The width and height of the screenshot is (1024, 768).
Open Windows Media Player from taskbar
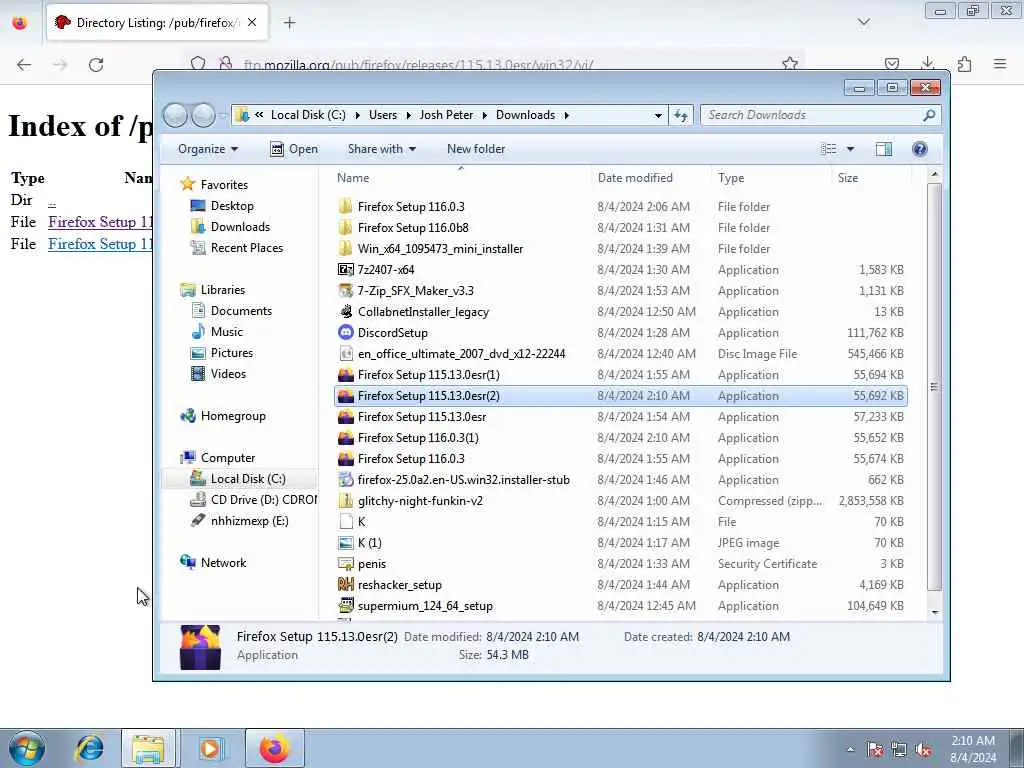(x=210, y=748)
